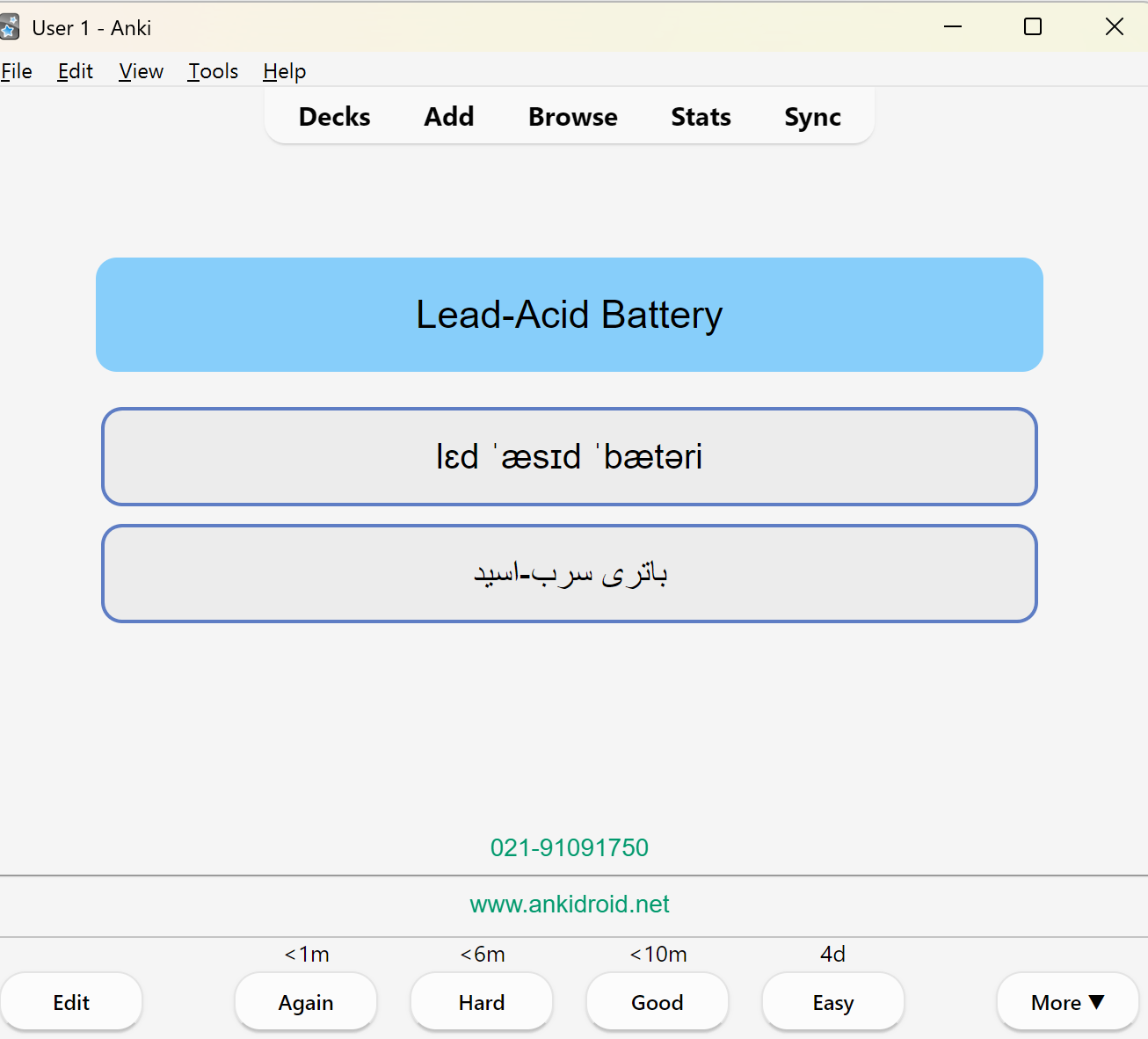
Task: Click the phone number 021-91091750
Action: pos(570,847)
